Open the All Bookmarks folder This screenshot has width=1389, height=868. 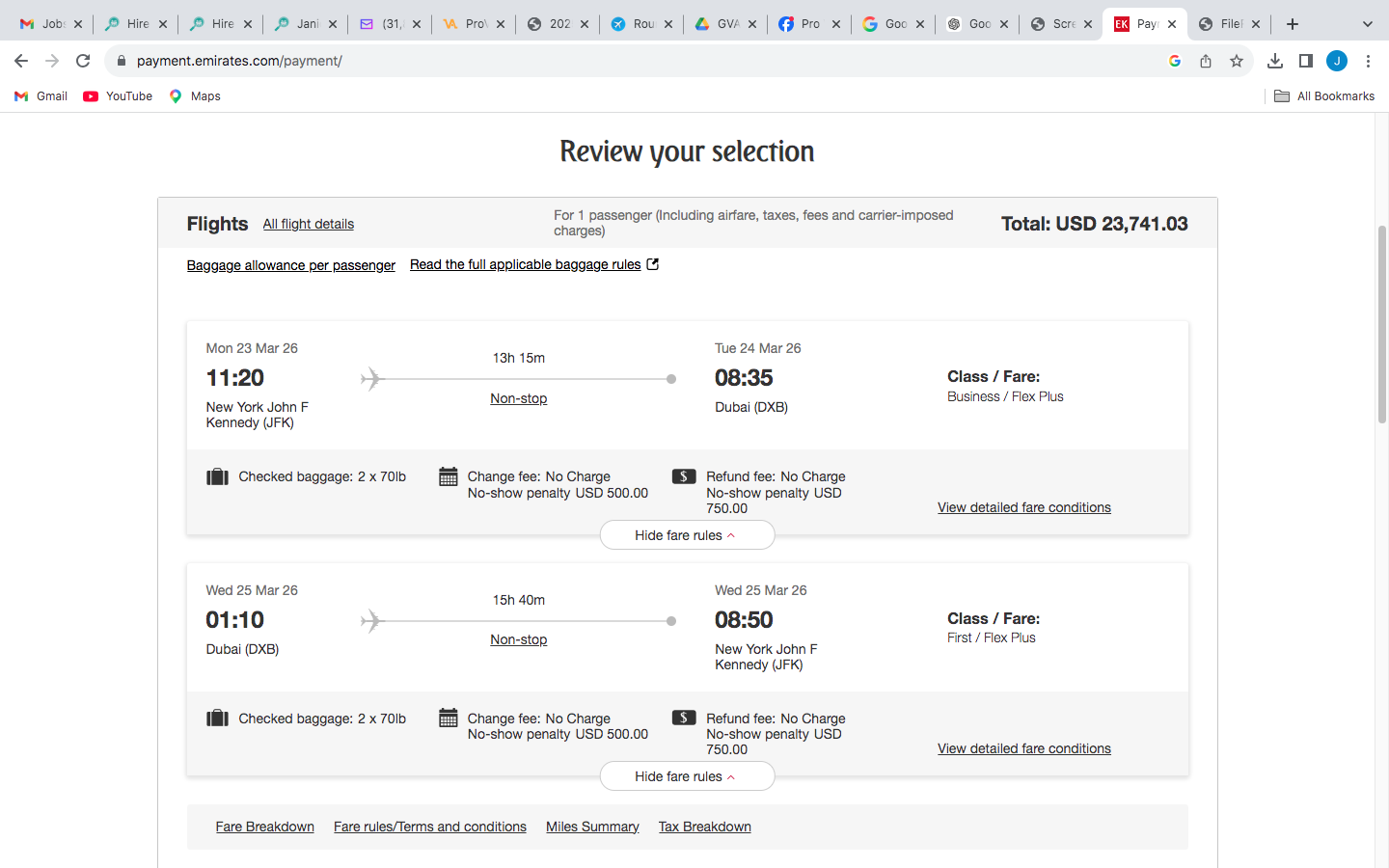click(1324, 96)
